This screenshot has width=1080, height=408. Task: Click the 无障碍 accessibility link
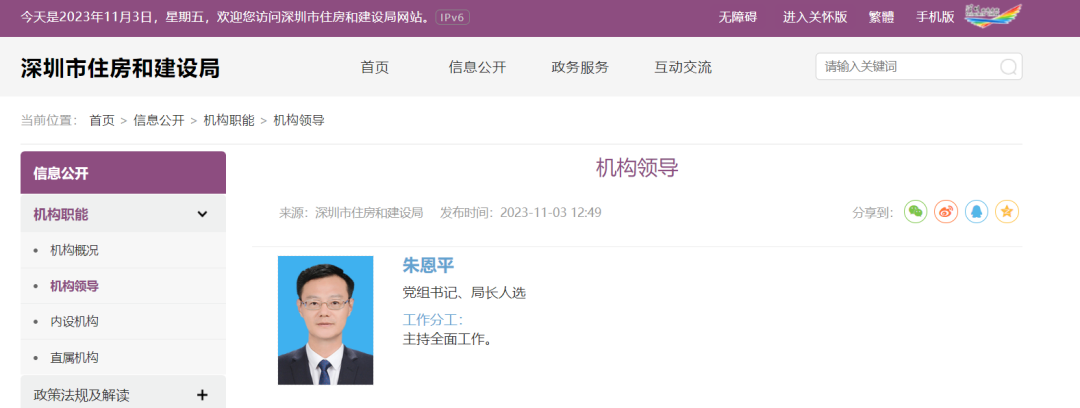(738, 17)
